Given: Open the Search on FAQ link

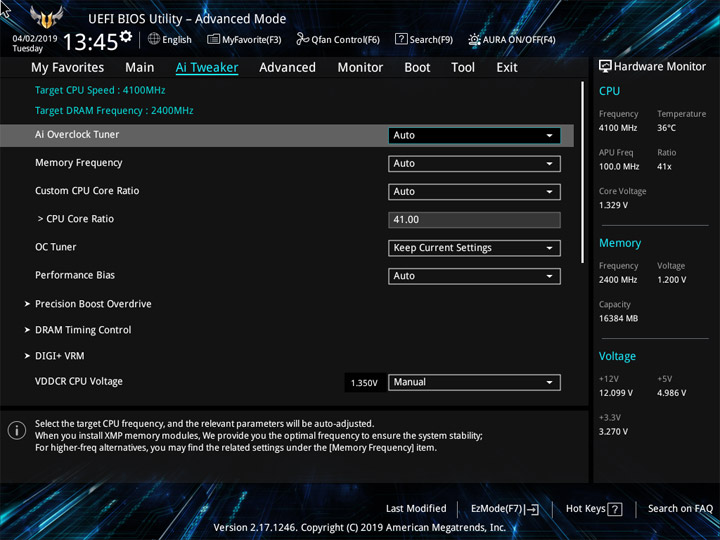Looking at the screenshot, I should coord(680,509).
